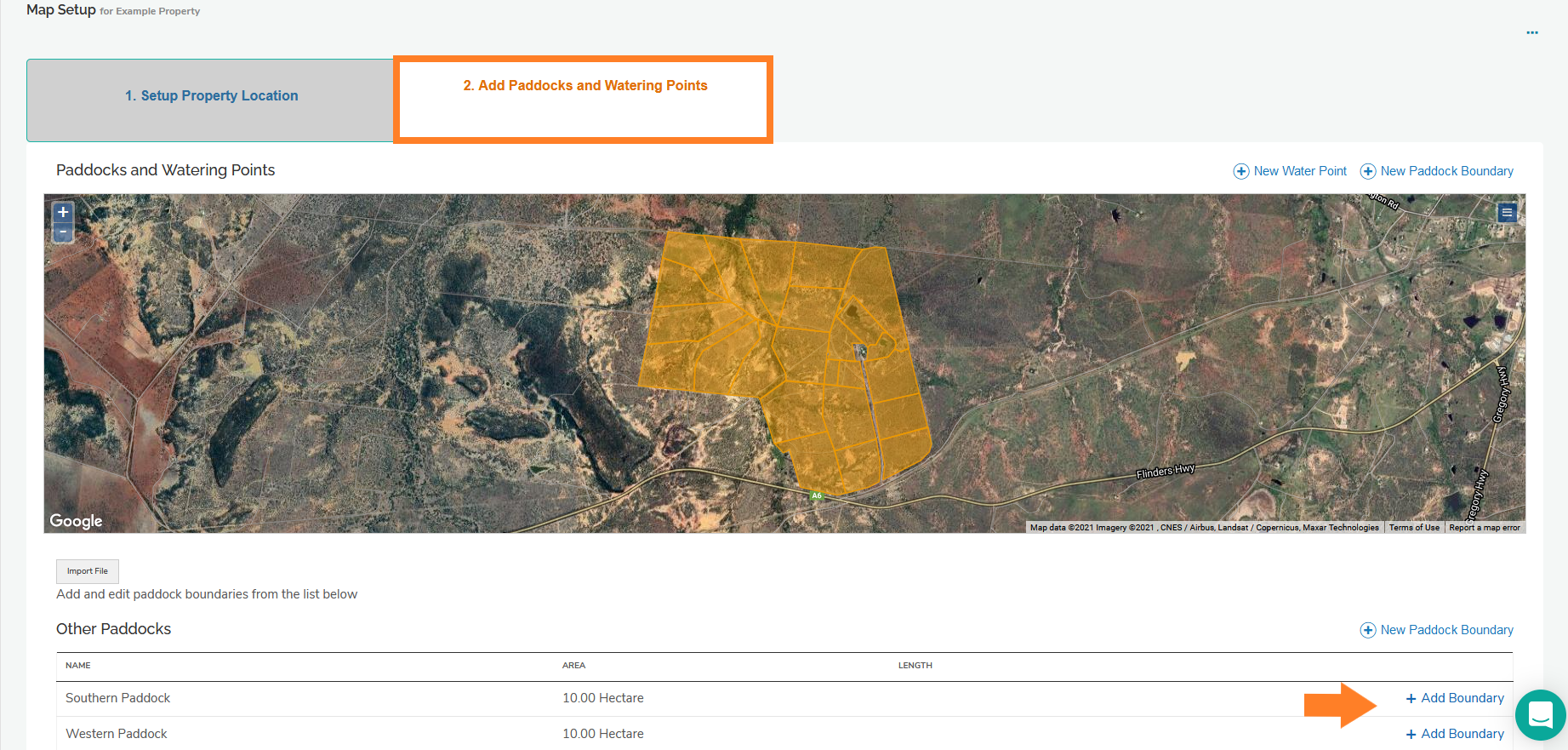Click Report a map error link
The image size is (1568, 750).
pyautogui.click(x=1484, y=528)
